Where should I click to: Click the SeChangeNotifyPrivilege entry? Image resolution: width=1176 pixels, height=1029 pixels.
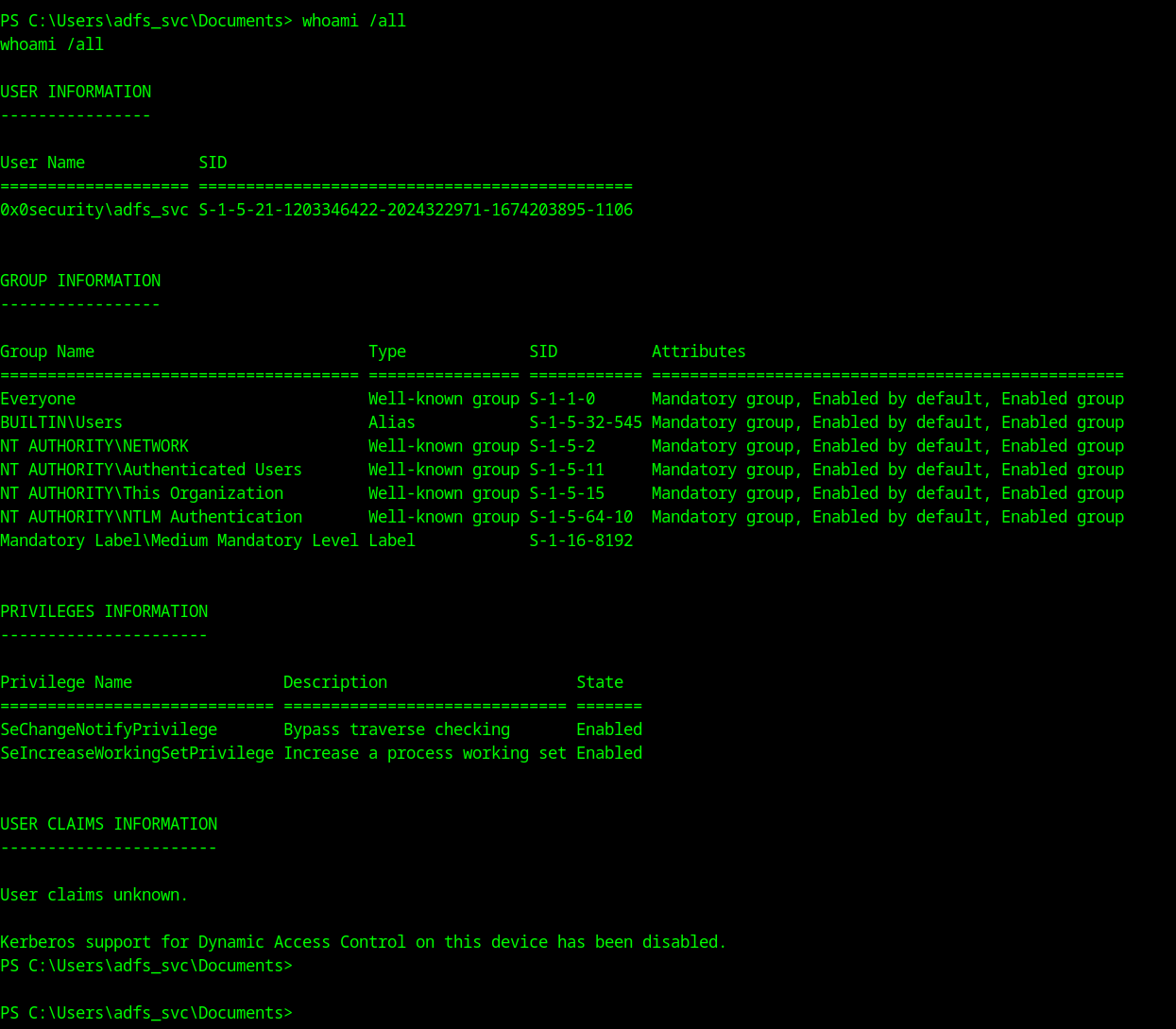click(x=109, y=729)
